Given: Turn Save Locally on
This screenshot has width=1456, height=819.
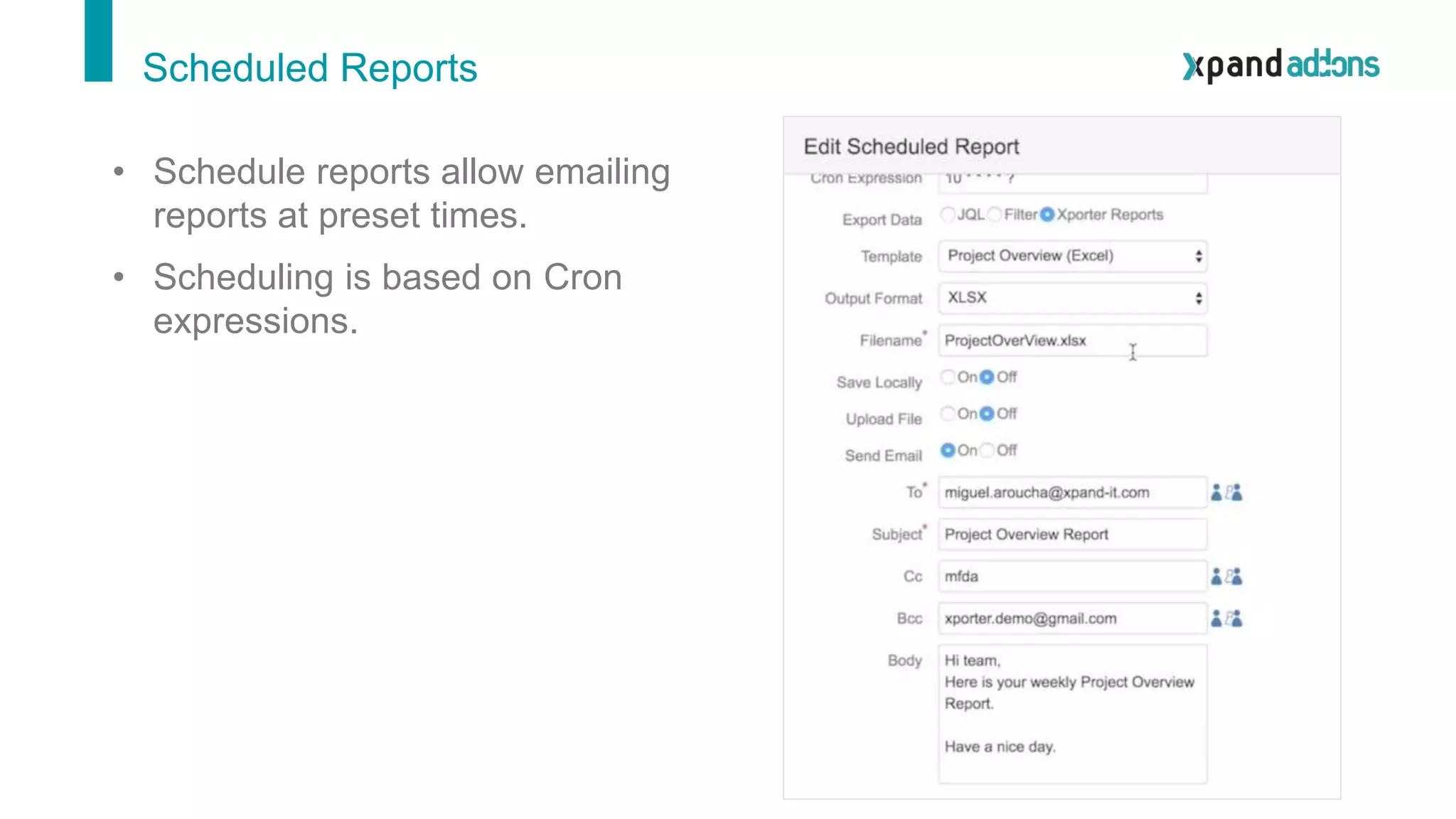Looking at the screenshot, I should click(x=948, y=377).
